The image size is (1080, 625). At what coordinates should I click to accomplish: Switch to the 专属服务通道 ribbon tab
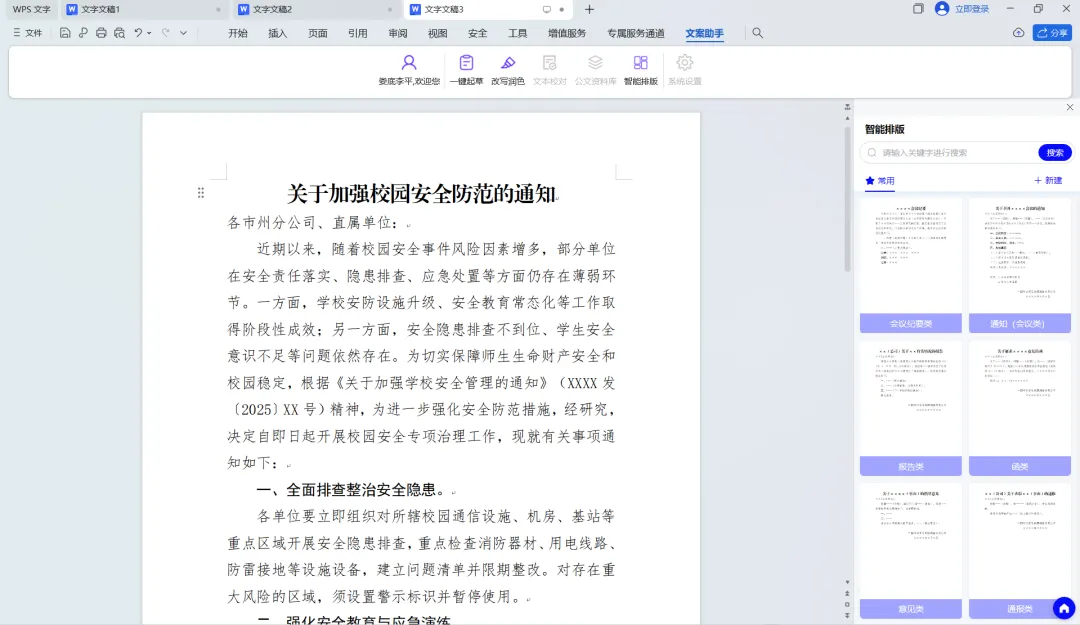636,33
